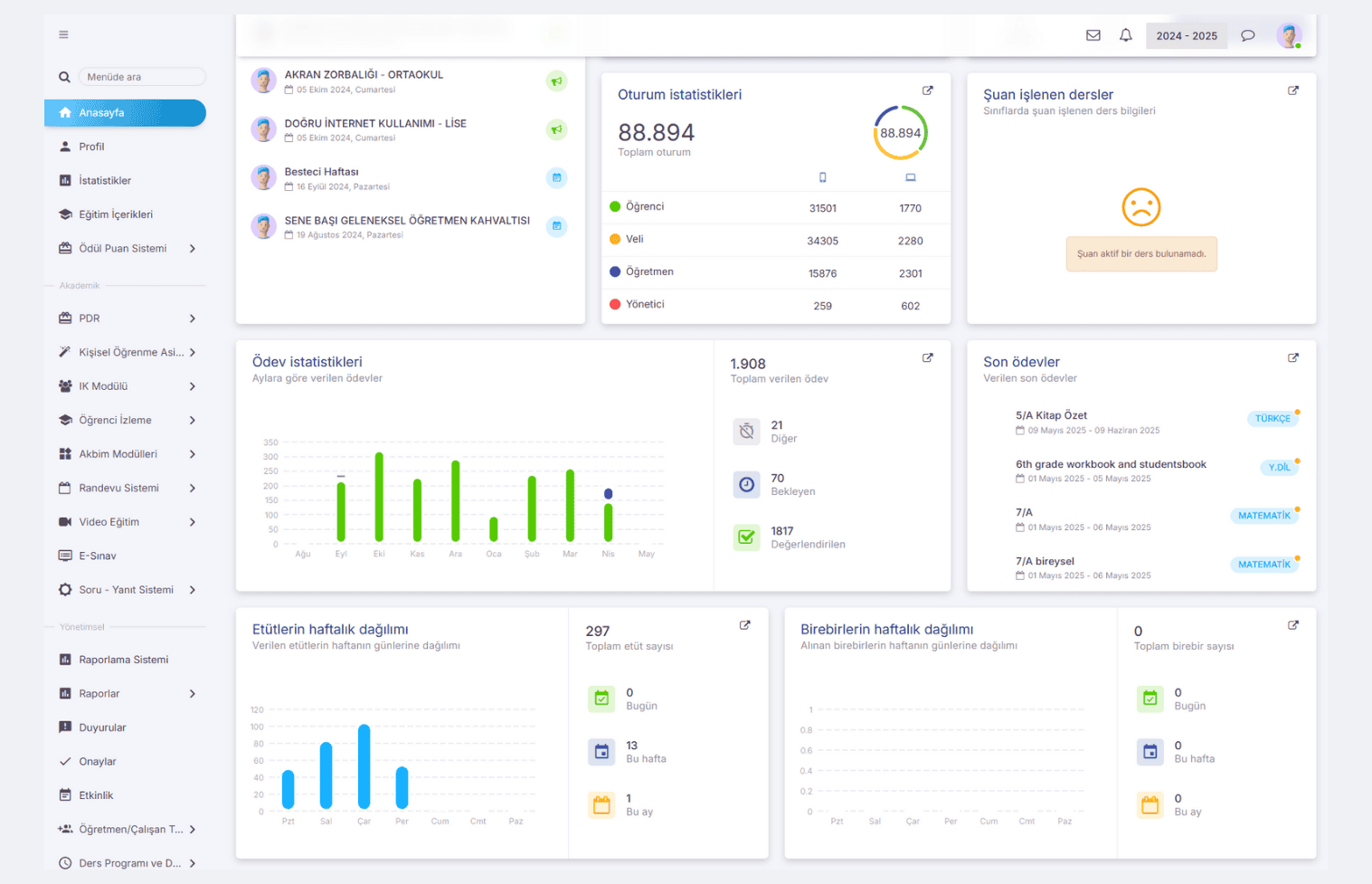Expand the PDR menu
This screenshot has height=884, width=1372.
click(x=127, y=318)
